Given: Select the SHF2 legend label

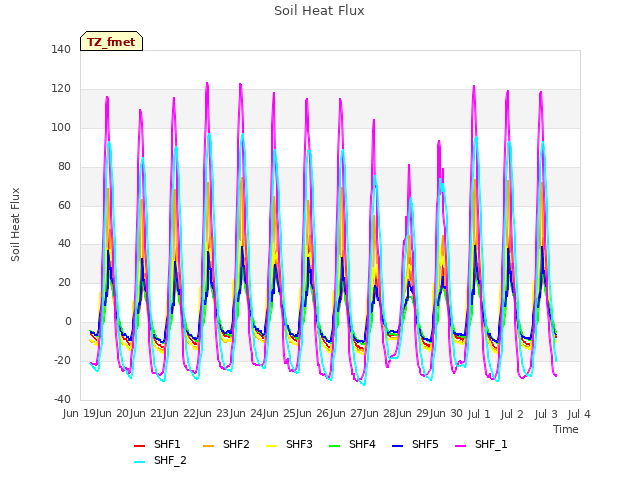Looking at the screenshot, I should click(x=236, y=444).
